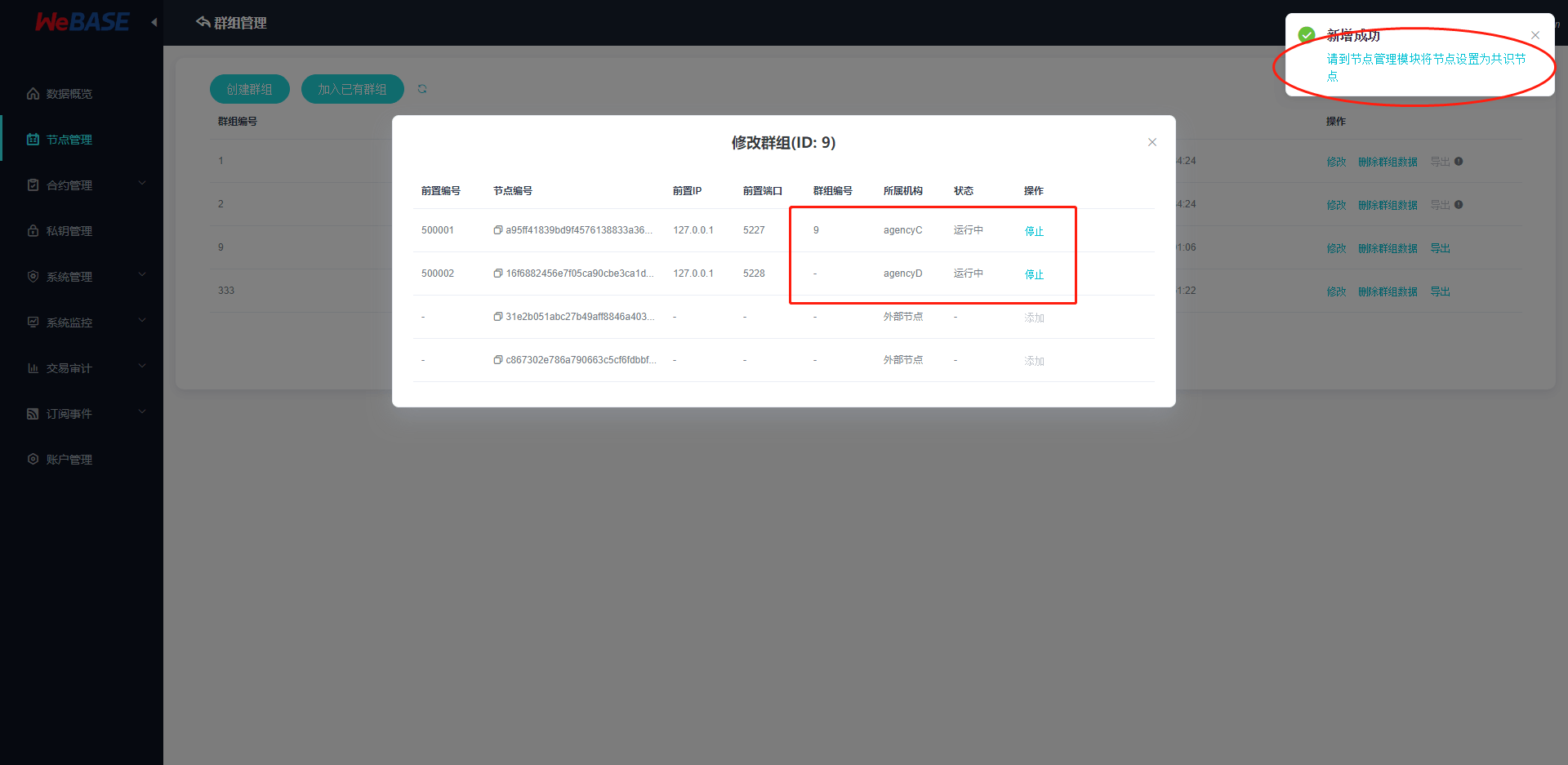Image resolution: width=1568 pixels, height=765 pixels.
Task: Click 删除群组数据 for group 9
Action: tap(1388, 248)
